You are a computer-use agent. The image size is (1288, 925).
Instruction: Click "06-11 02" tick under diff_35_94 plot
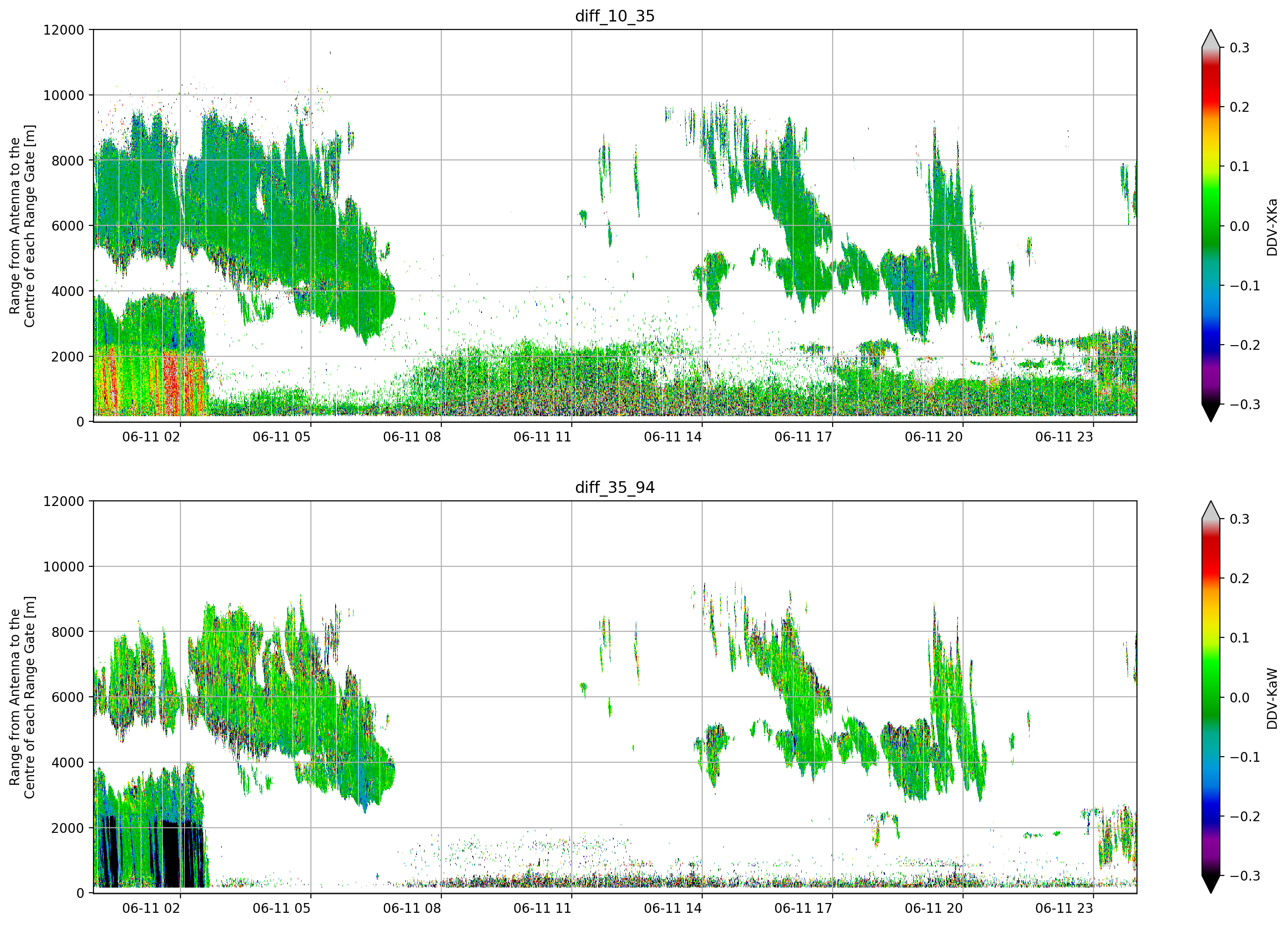(x=151, y=909)
